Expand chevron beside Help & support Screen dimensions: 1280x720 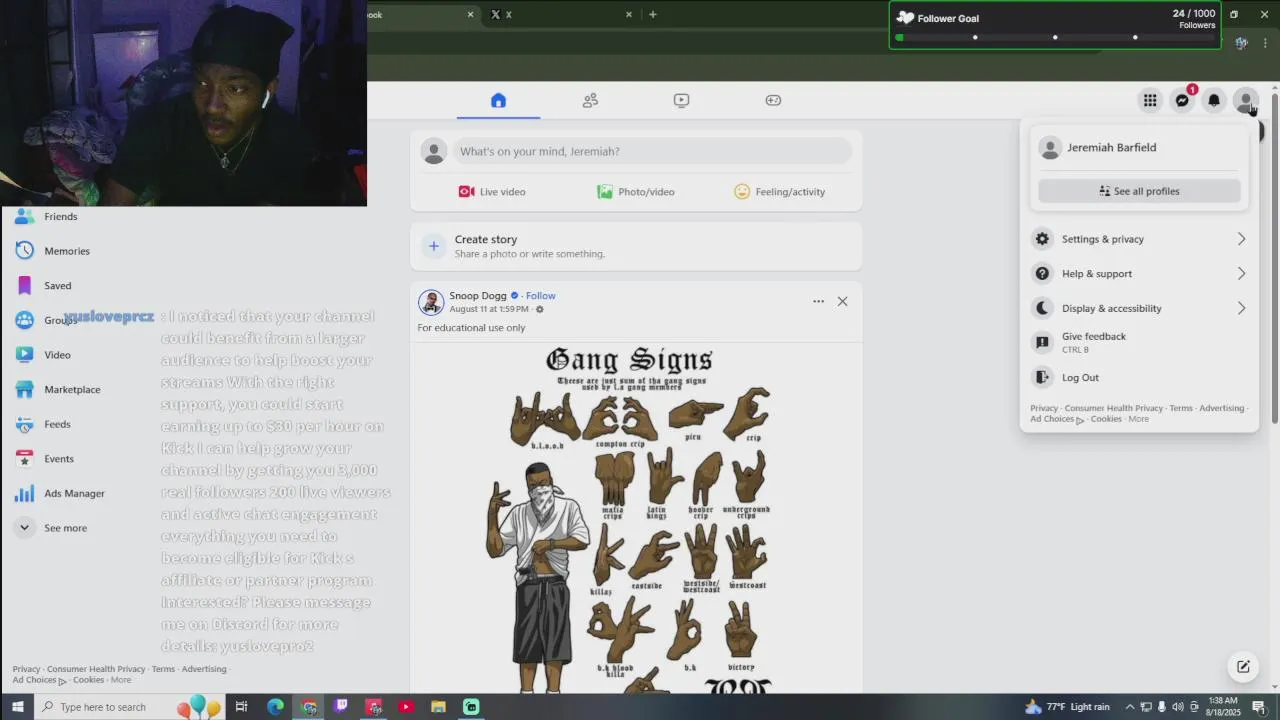(x=1241, y=274)
